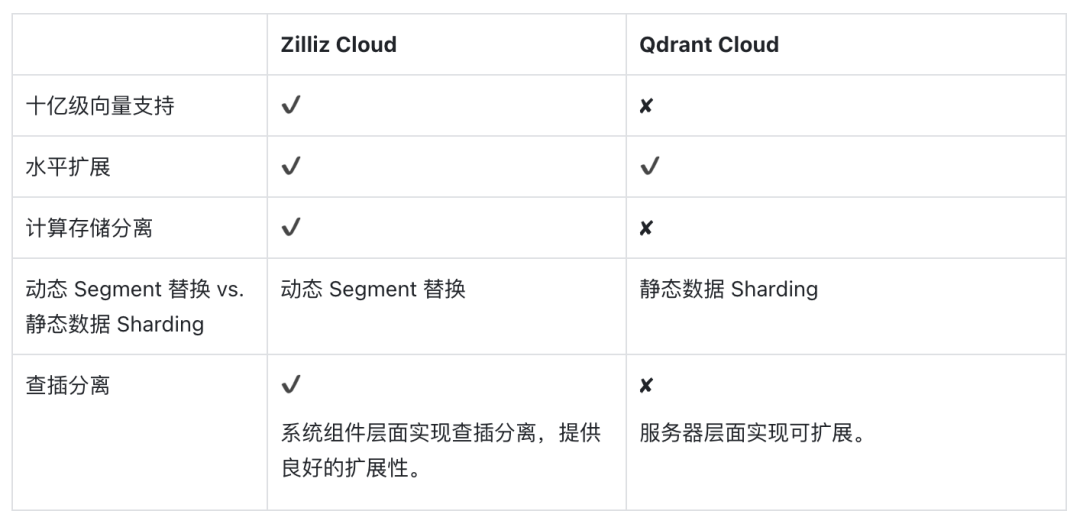Click the cross mark for Qdrant 十亿级向量支持

646,106
